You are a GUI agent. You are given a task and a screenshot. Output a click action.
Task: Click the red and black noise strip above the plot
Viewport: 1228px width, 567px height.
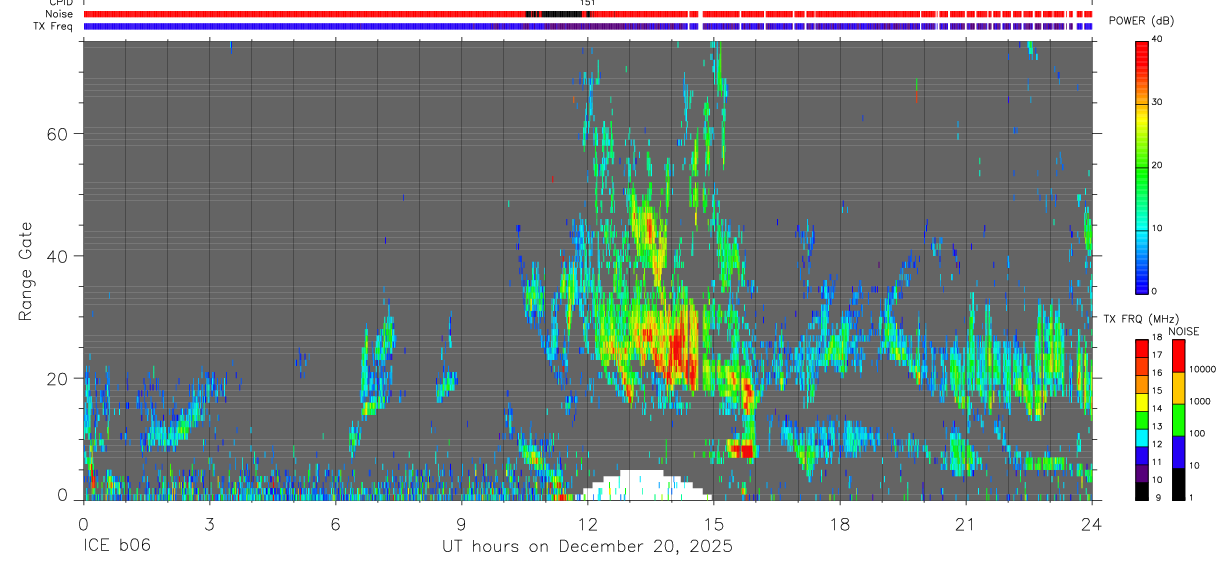click(x=587, y=14)
